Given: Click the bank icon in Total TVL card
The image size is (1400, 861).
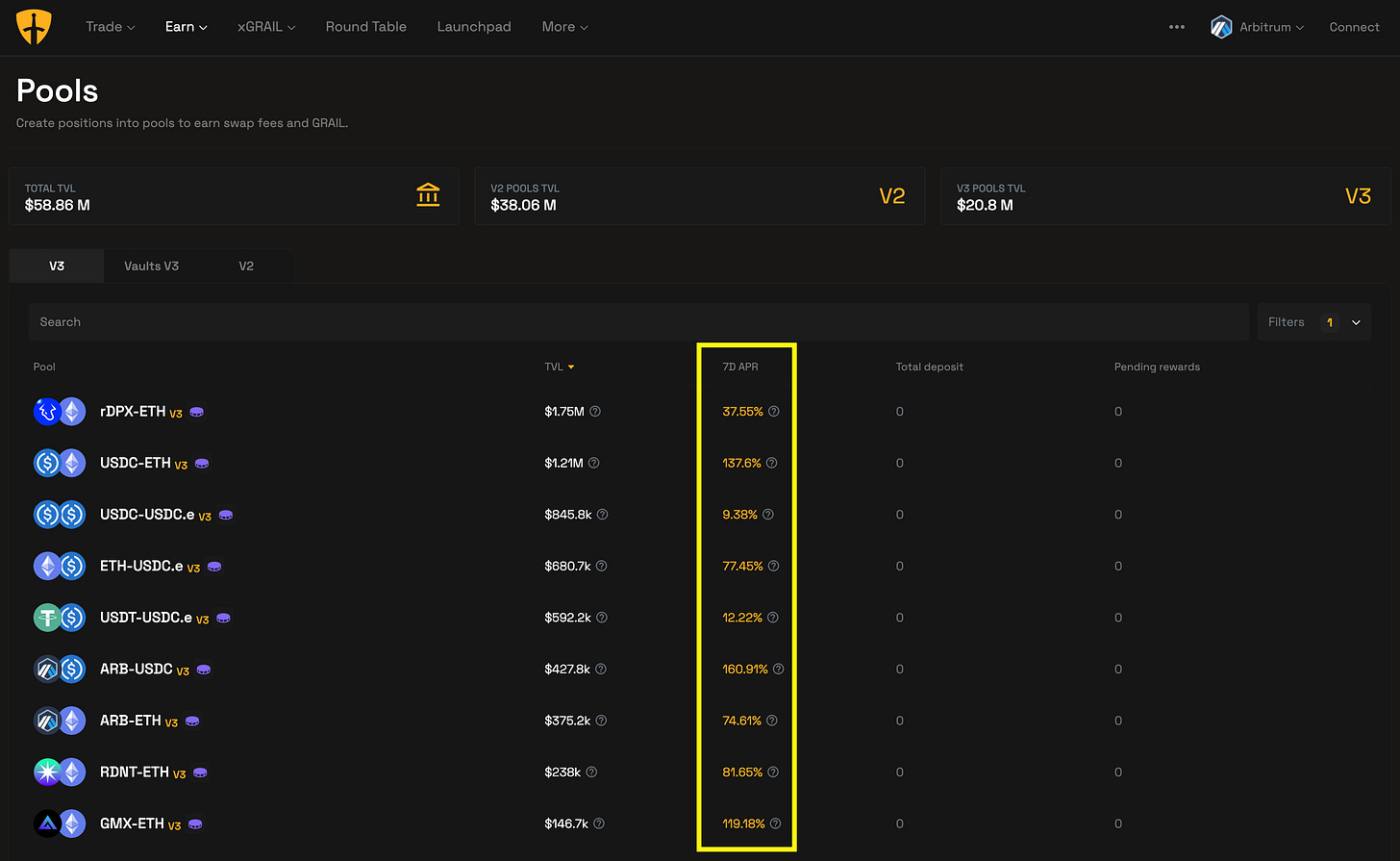Looking at the screenshot, I should tap(428, 195).
